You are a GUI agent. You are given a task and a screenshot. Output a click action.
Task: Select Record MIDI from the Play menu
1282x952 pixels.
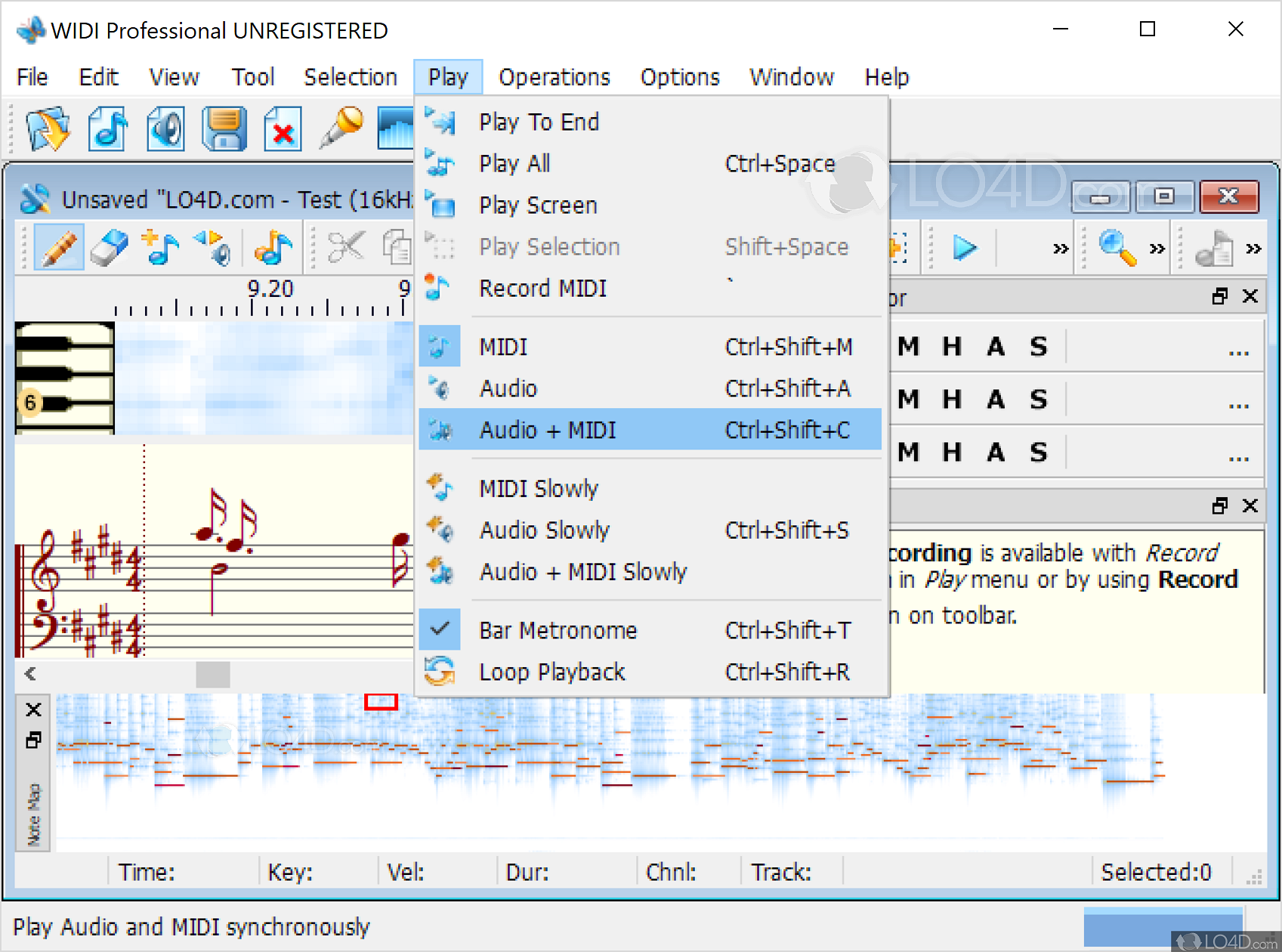pos(542,289)
